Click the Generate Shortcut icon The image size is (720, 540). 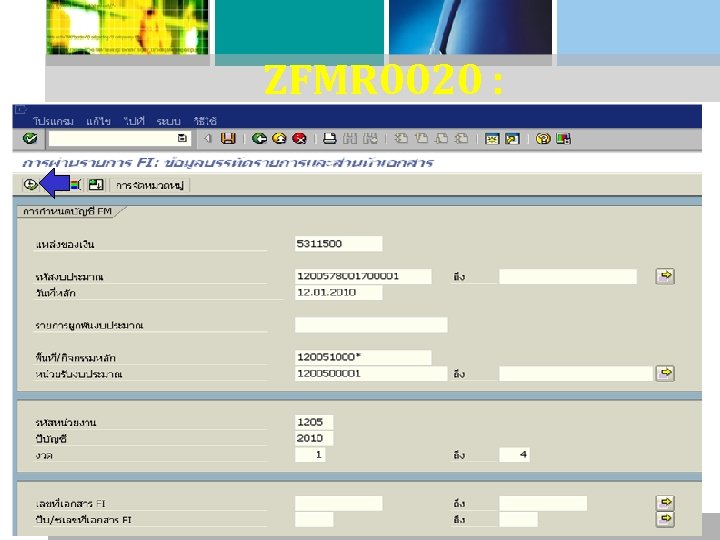click(512, 138)
